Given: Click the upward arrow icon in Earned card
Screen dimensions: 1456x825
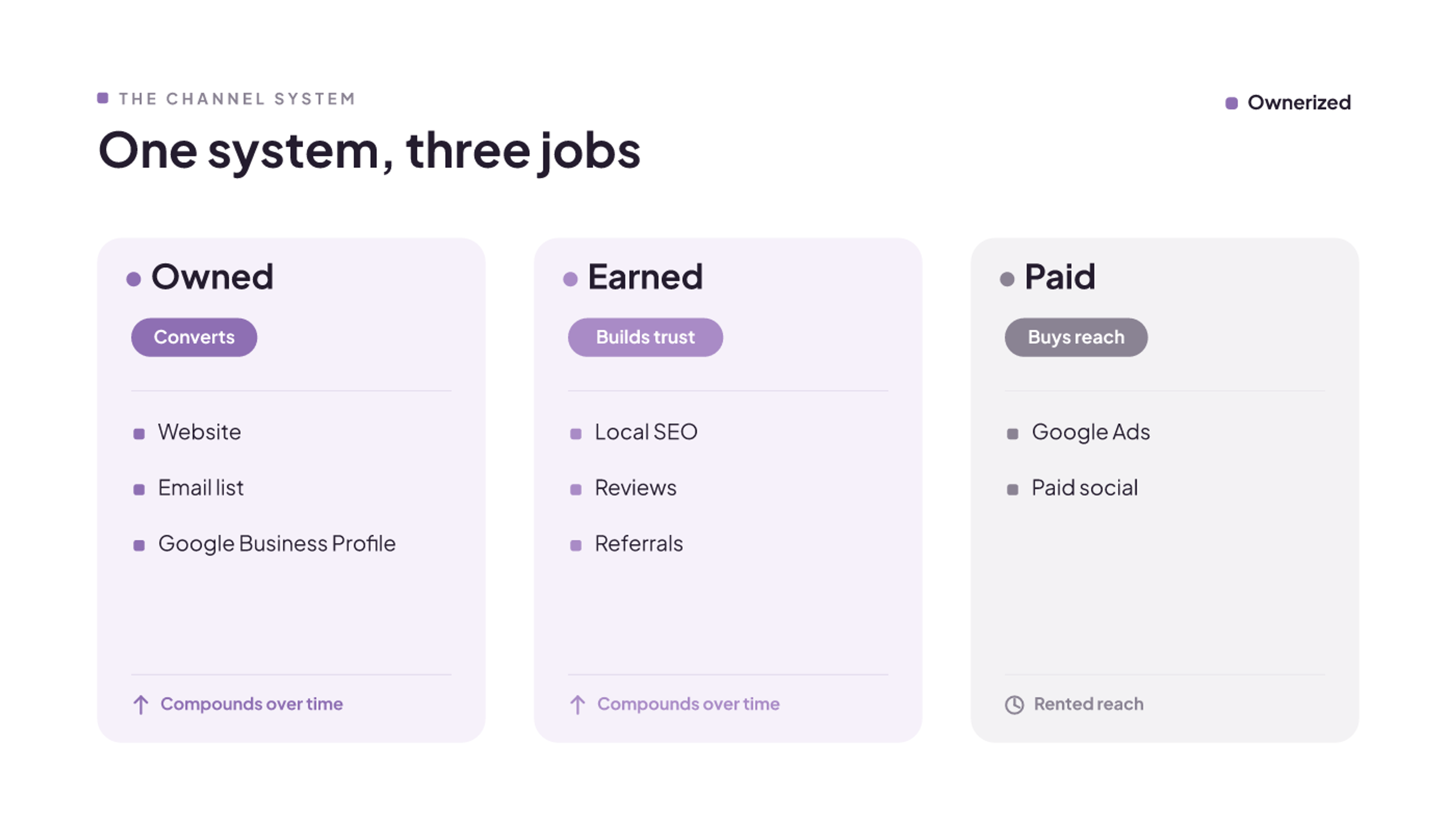Looking at the screenshot, I should click(x=578, y=704).
